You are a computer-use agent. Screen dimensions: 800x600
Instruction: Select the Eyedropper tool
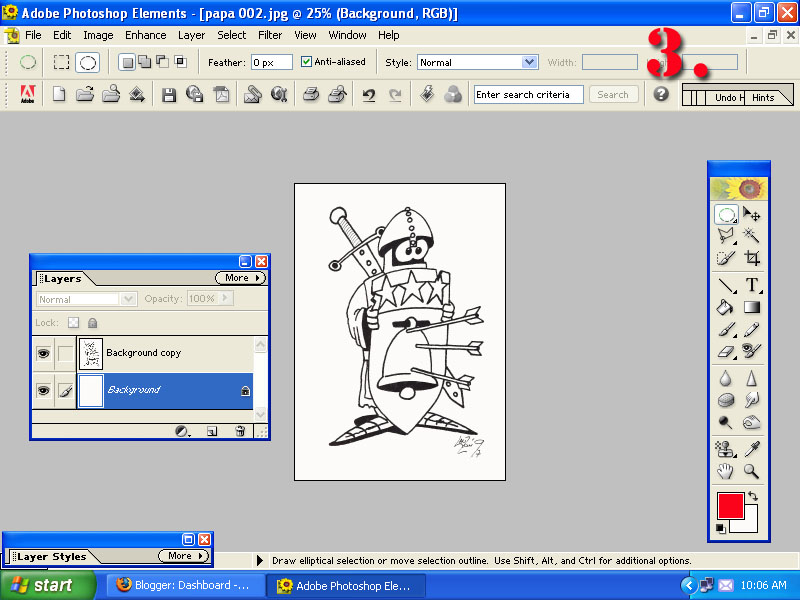752,449
